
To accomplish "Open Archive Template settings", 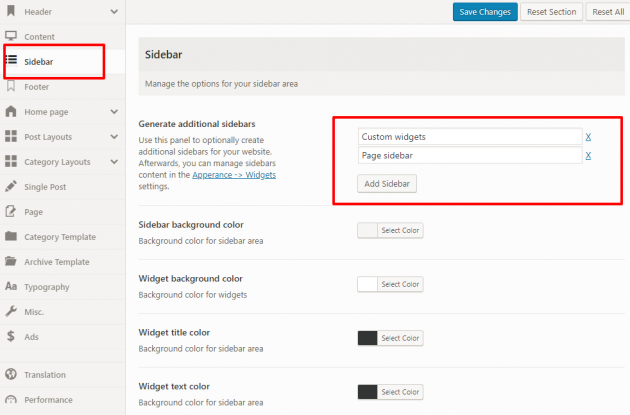I will coord(63,262).
